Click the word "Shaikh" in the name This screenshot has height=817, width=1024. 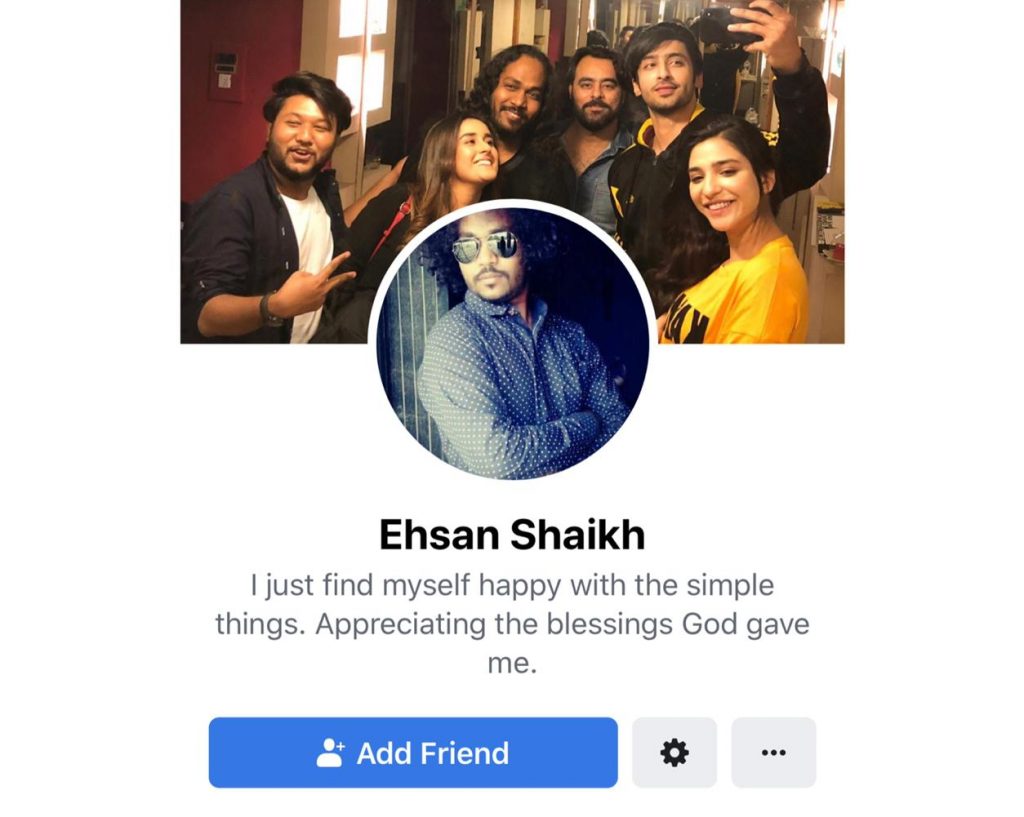(577, 534)
